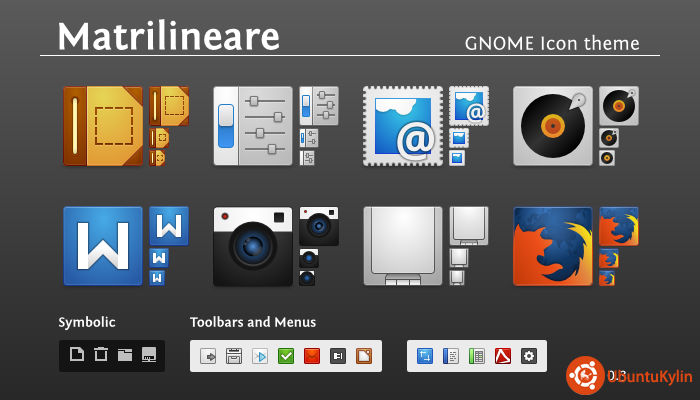Select the symbolic folder icon
Screen dimensions: 700x400
(125, 354)
